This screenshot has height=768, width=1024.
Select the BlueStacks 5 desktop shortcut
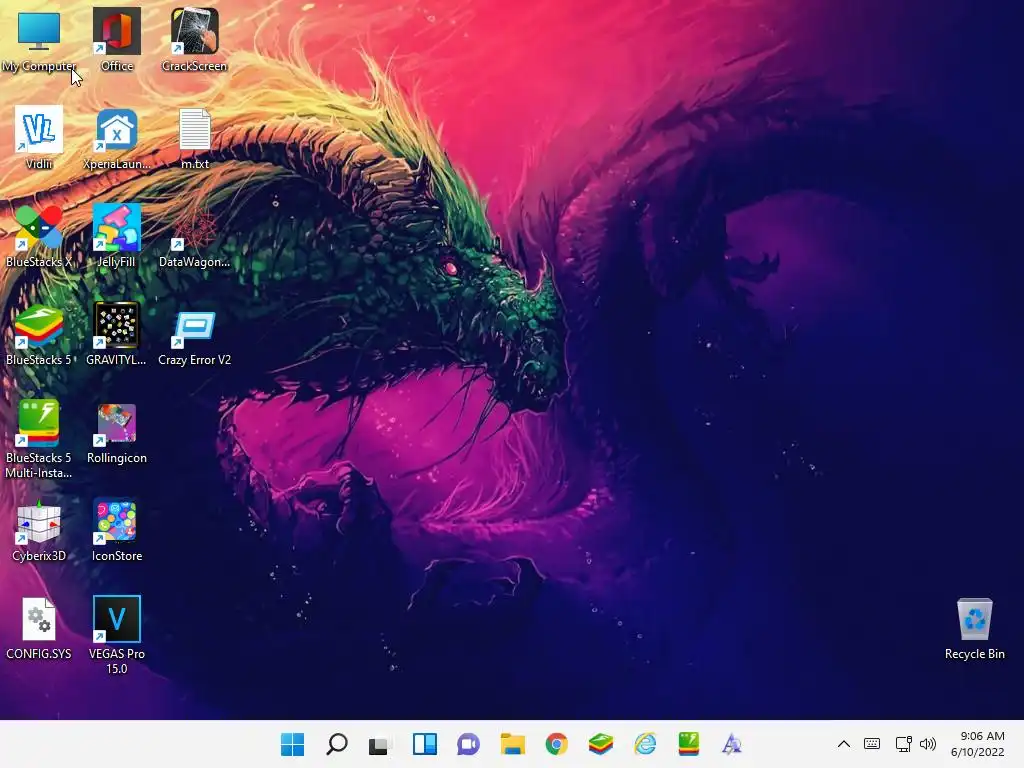pos(39,334)
